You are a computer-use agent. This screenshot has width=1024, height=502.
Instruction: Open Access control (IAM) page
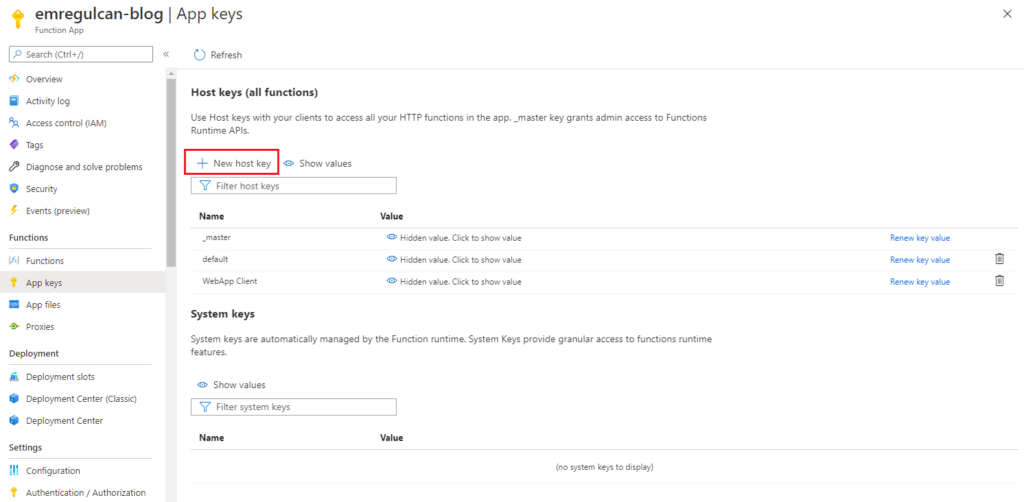point(66,123)
